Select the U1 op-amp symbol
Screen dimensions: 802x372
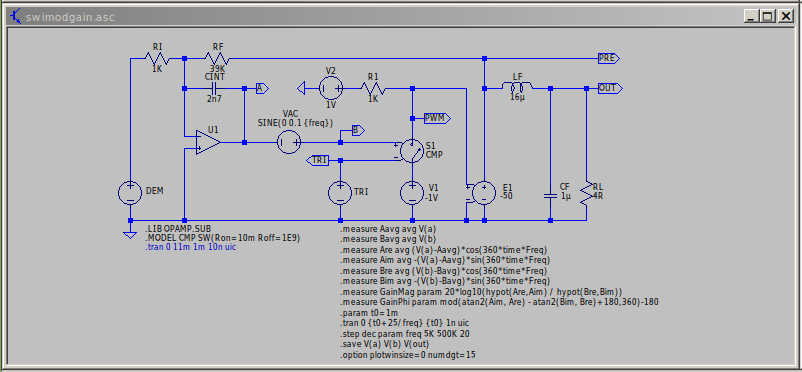pyautogui.click(x=208, y=142)
